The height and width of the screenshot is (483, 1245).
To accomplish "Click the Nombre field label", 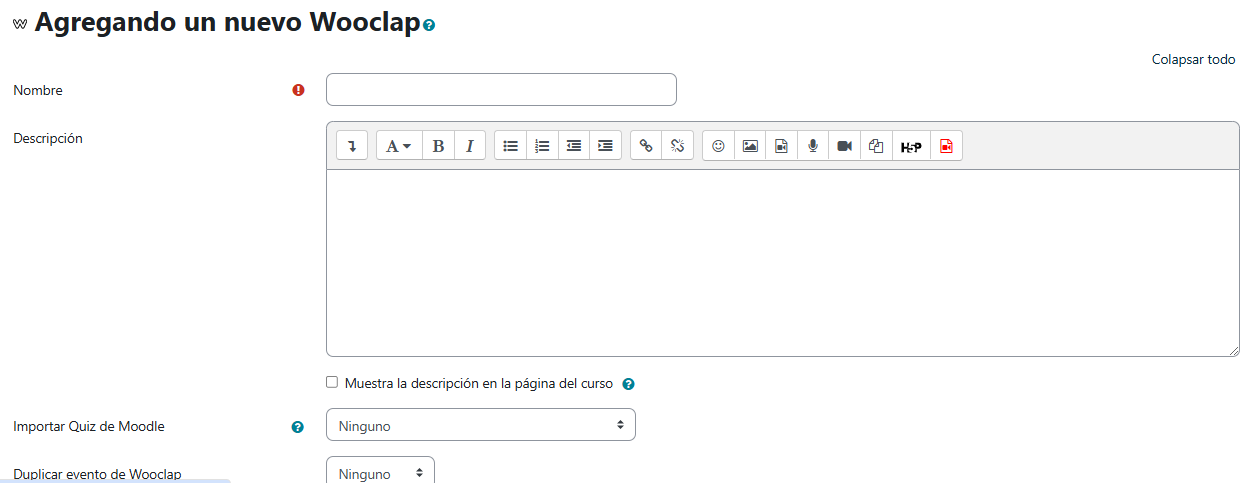I will tap(38, 90).
